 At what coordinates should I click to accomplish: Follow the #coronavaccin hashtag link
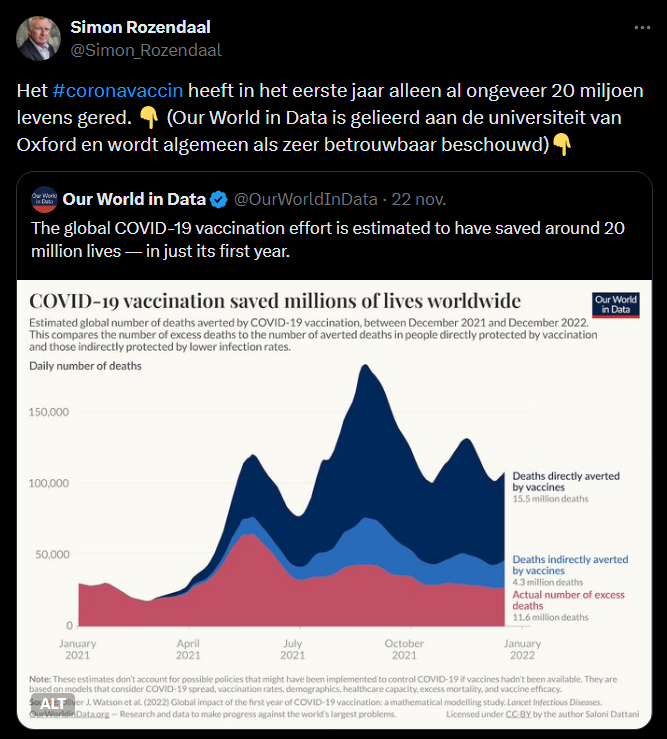(117, 90)
